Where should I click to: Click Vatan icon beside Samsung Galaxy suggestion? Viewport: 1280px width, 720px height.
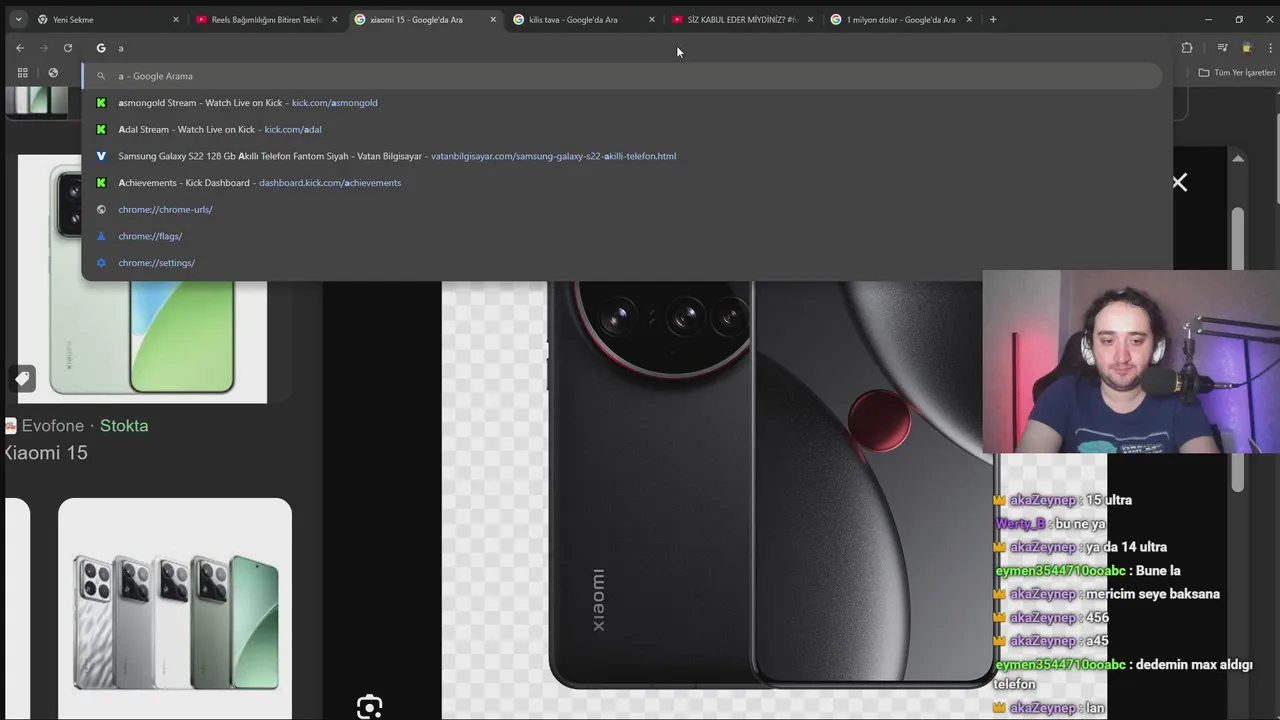click(101, 156)
